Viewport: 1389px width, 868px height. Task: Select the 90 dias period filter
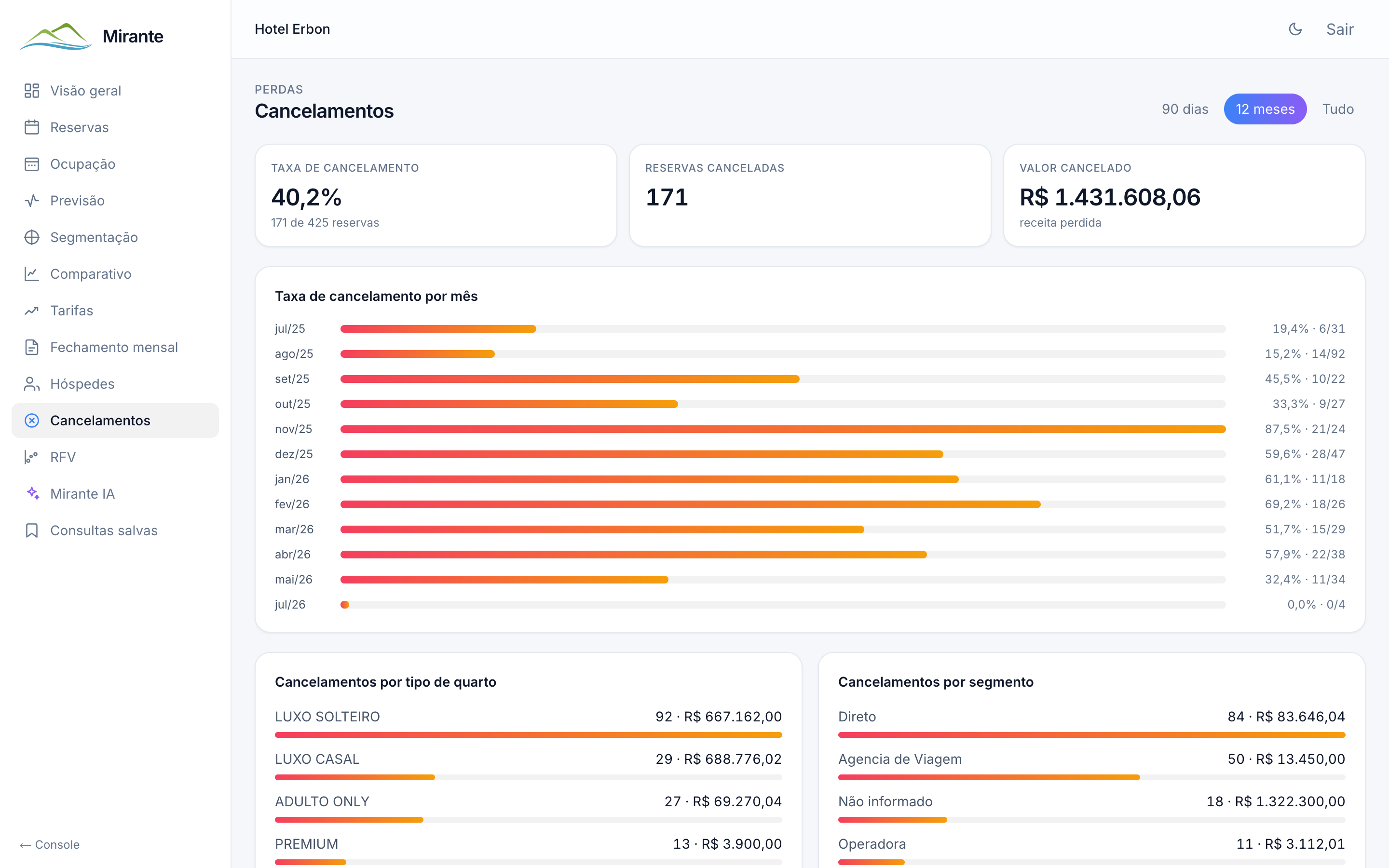tap(1185, 109)
